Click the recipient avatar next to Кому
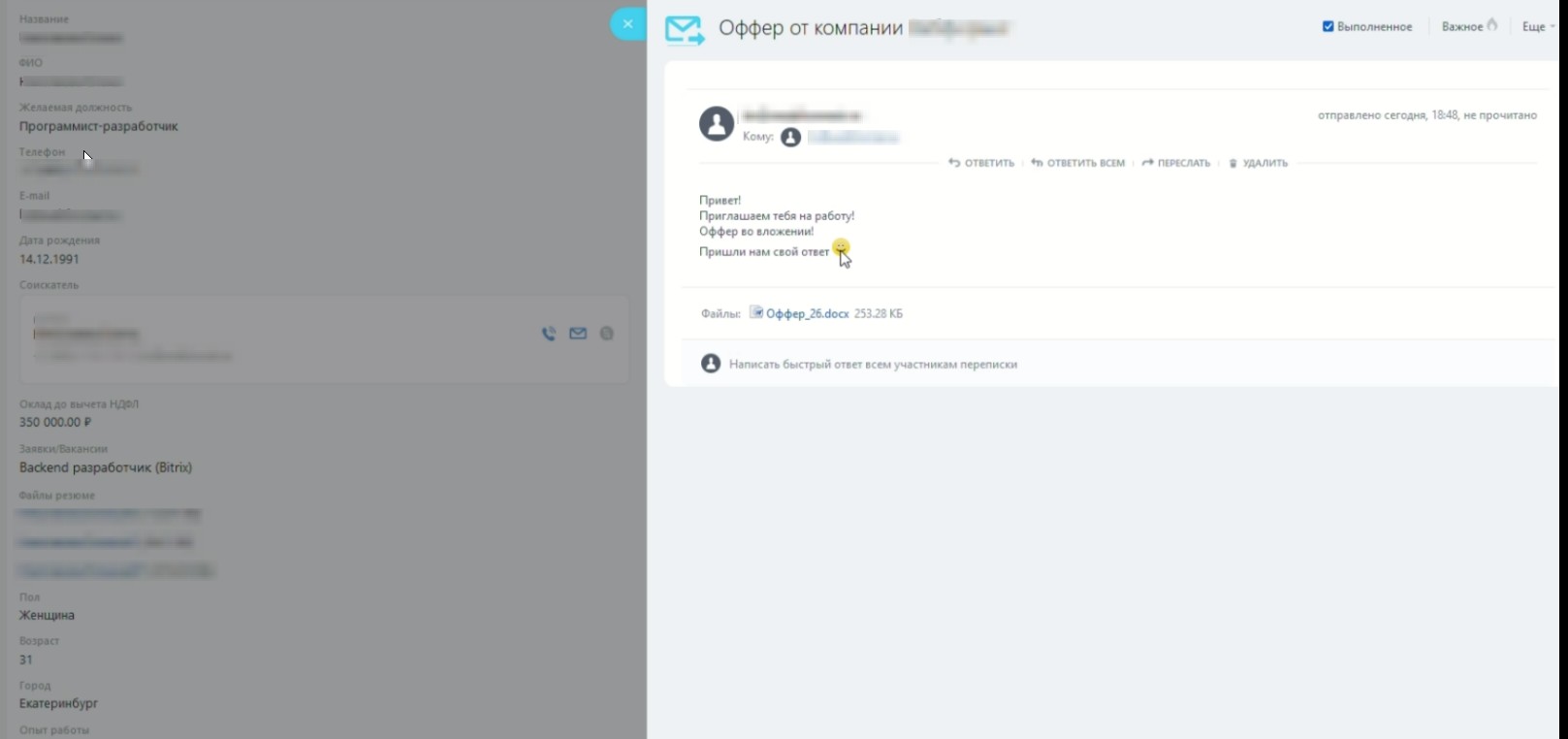This screenshot has height=739, width=1568. (x=791, y=138)
